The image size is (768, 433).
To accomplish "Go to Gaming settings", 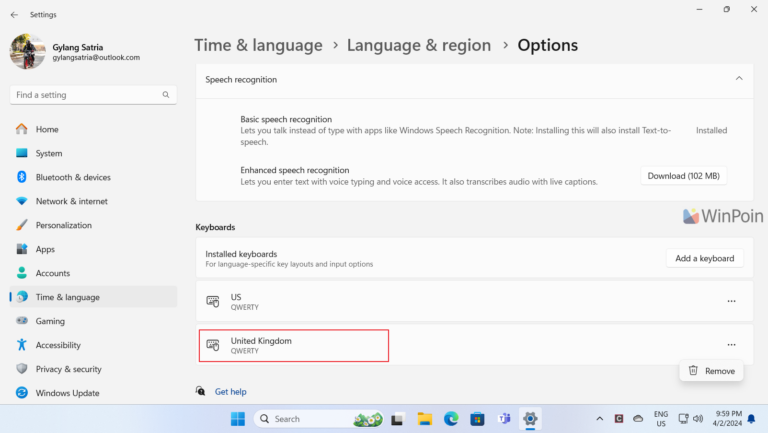I will pos(93,321).
